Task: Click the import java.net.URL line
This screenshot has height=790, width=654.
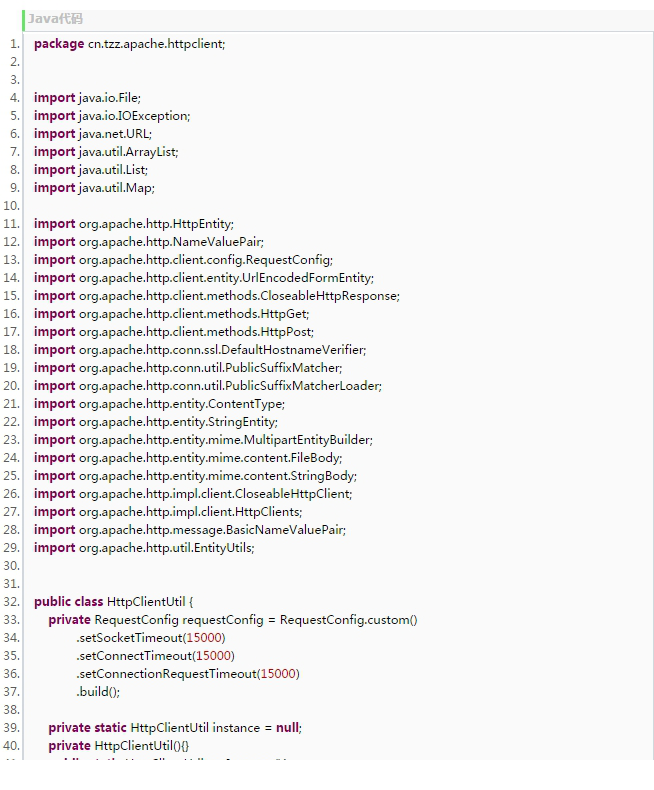Action: [x=93, y=134]
